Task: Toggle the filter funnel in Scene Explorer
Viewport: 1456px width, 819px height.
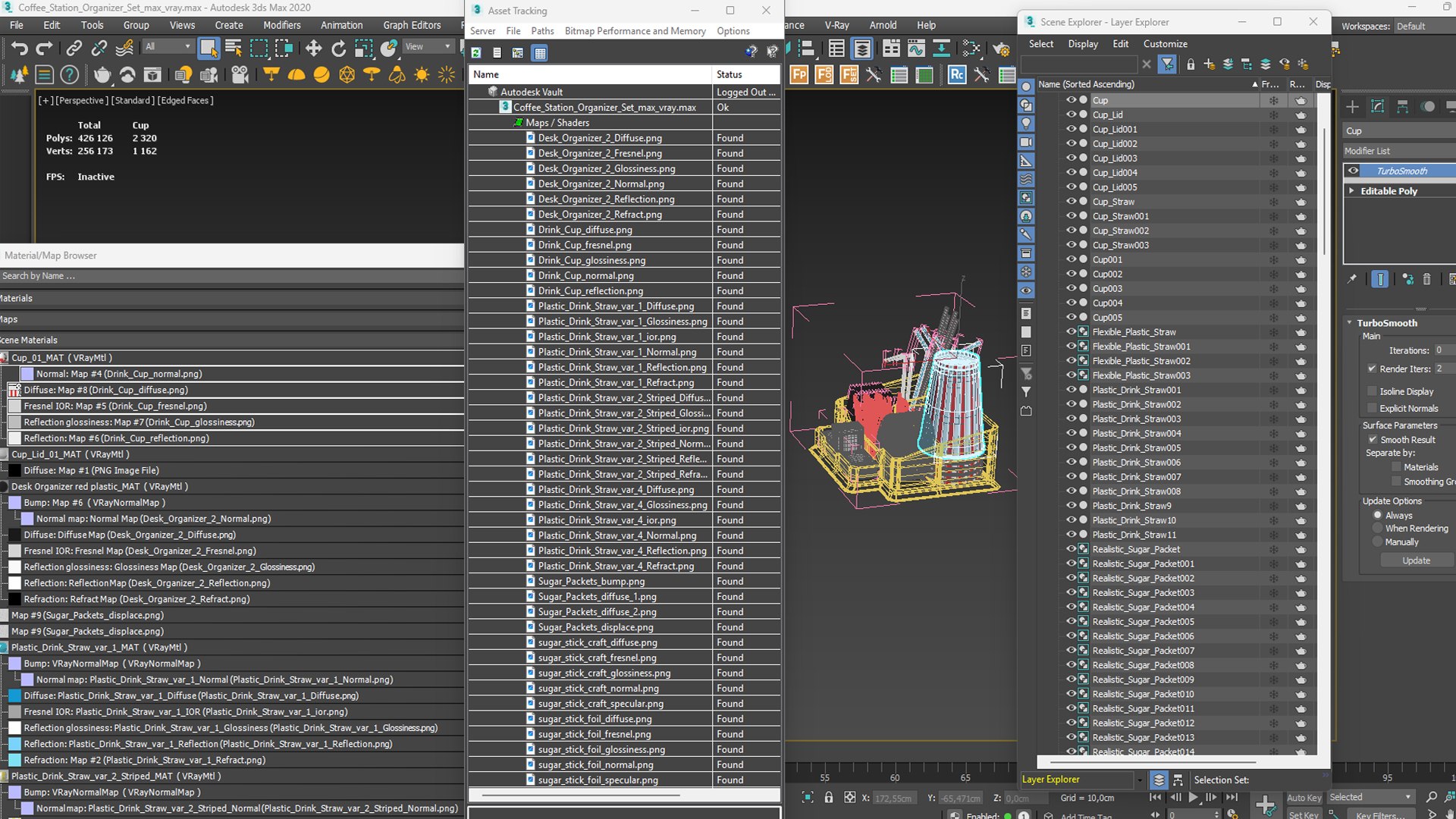Action: pos(1167,64)
